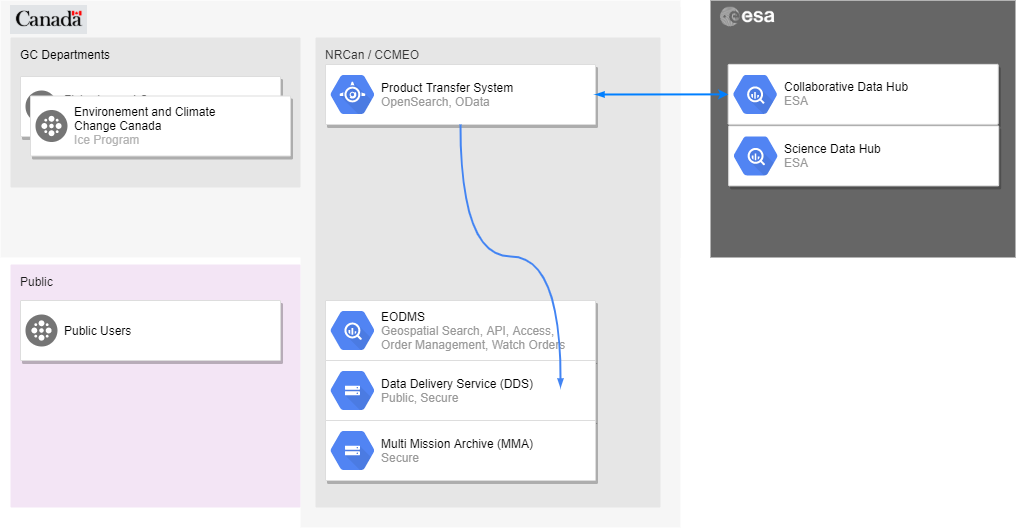Click the Data Delivery Service storage icon
The width and height of the screenshot is (1016, 528).
pyautogui.click(x=352, y=391)
